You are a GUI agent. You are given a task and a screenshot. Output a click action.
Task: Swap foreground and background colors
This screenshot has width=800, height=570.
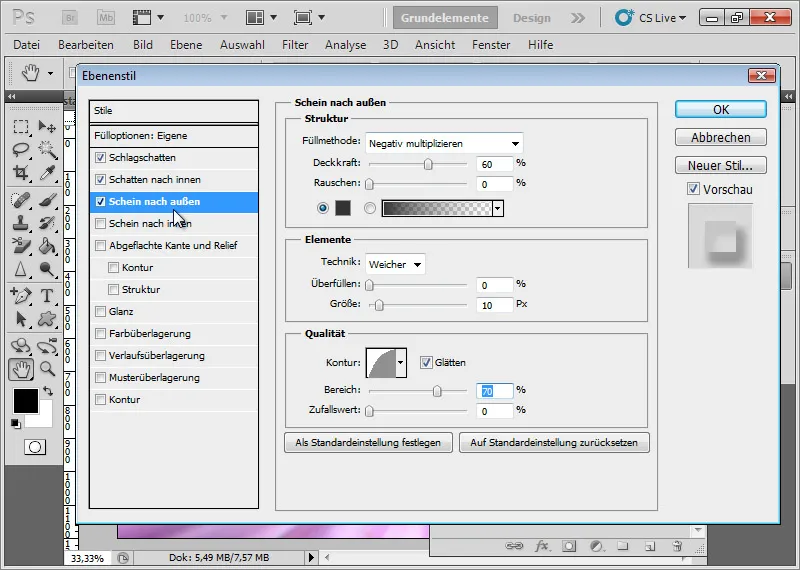click(x=48, y=391)
